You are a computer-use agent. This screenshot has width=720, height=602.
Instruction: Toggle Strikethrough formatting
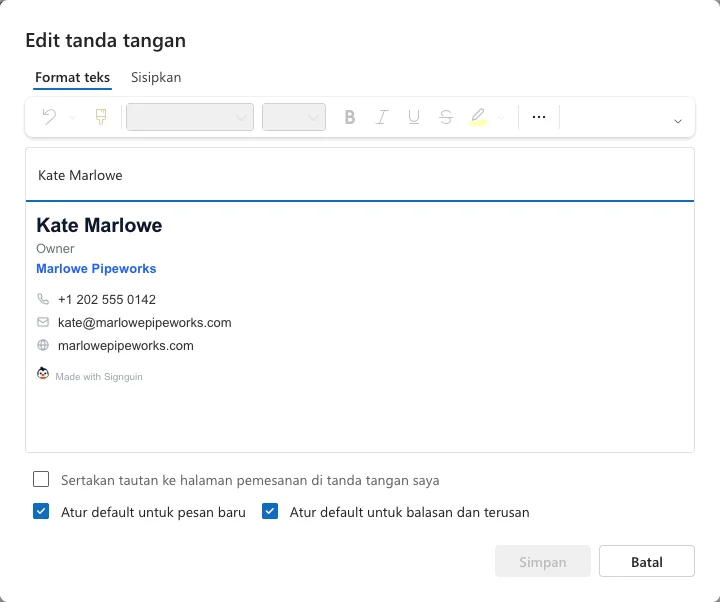pos(446,117)
